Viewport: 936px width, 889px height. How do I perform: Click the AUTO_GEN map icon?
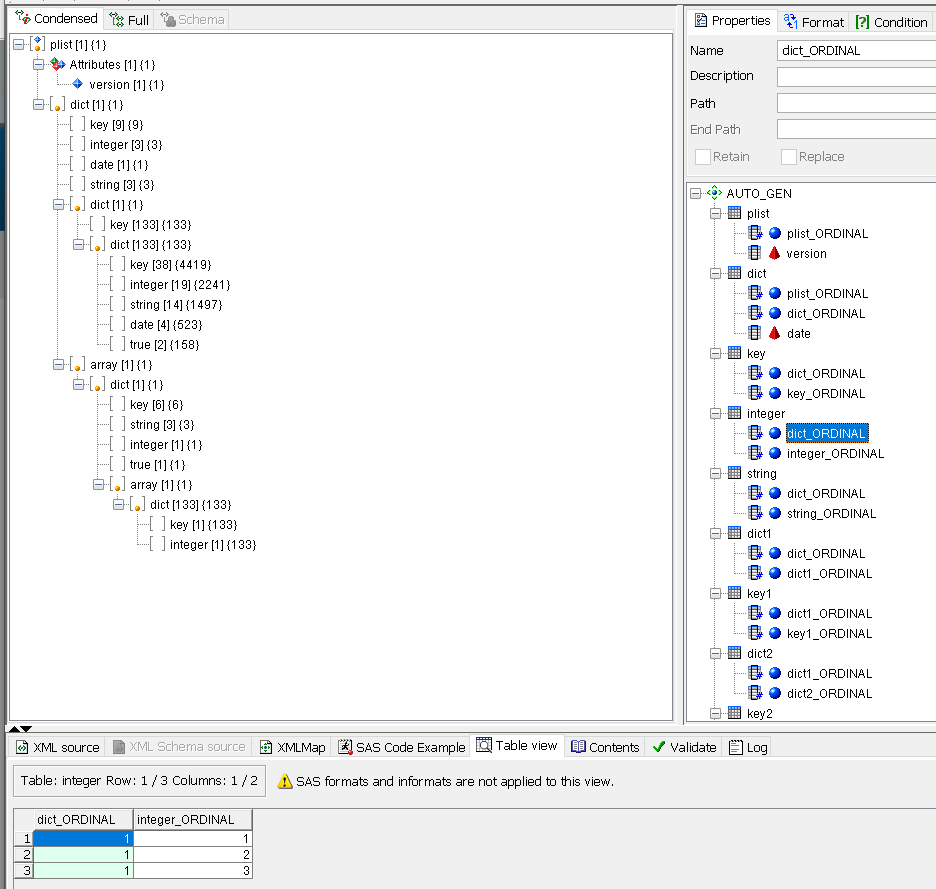click(x=714, y=193)
